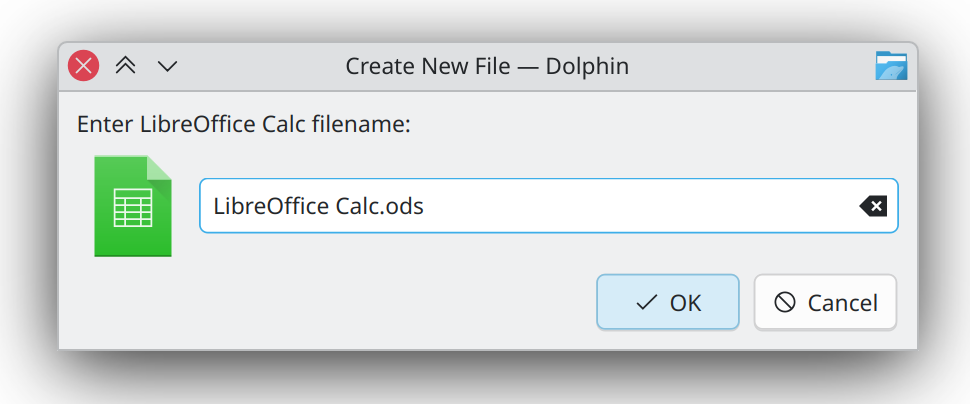Click the empty space inside filename field

coord(637,206)
